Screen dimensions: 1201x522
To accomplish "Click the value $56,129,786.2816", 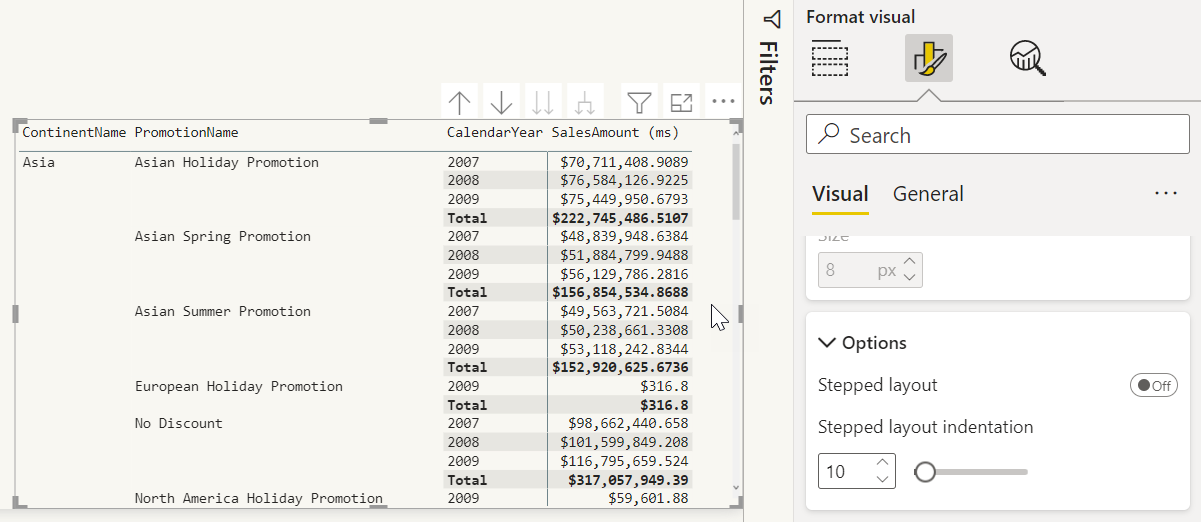I will click(624, 274).
